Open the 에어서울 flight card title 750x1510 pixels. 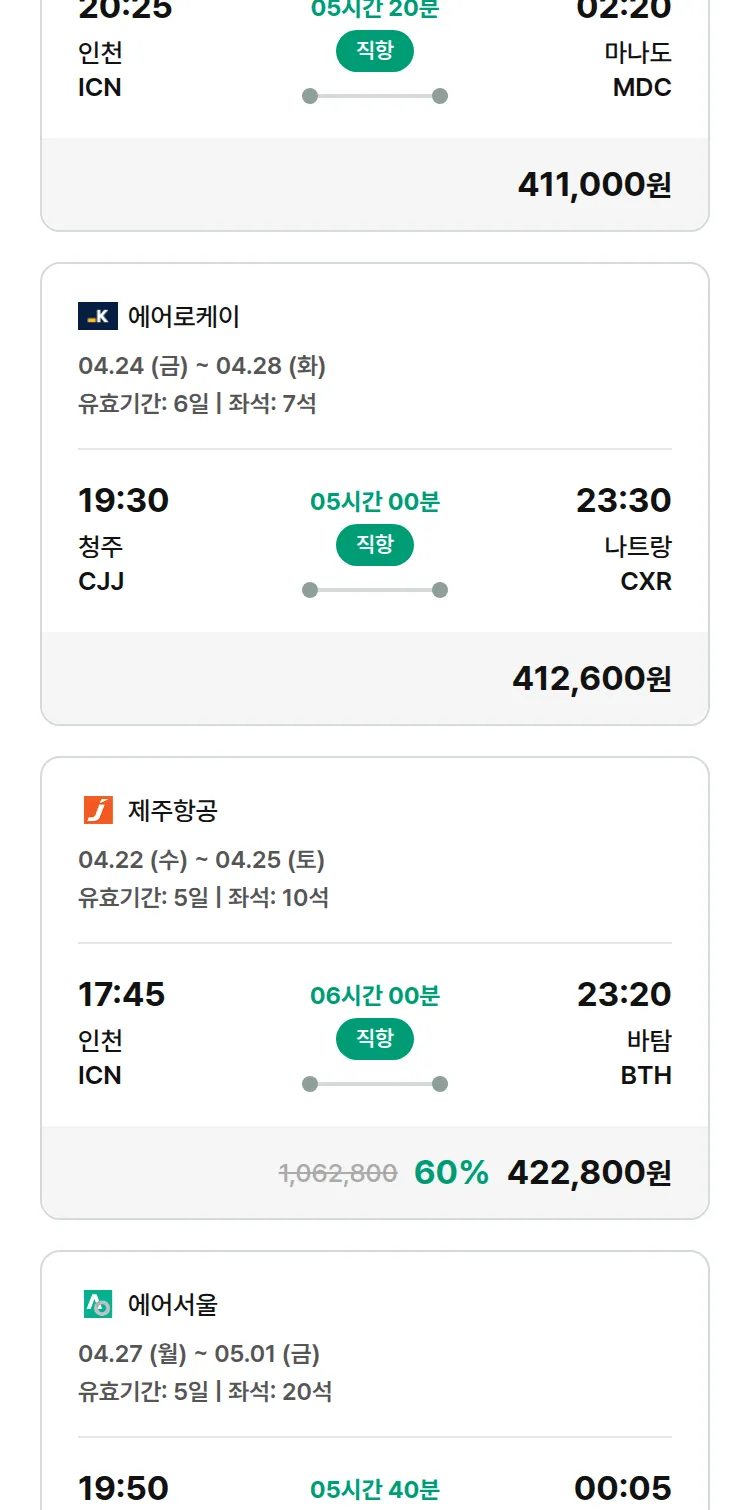click(x=173, y=1304)
